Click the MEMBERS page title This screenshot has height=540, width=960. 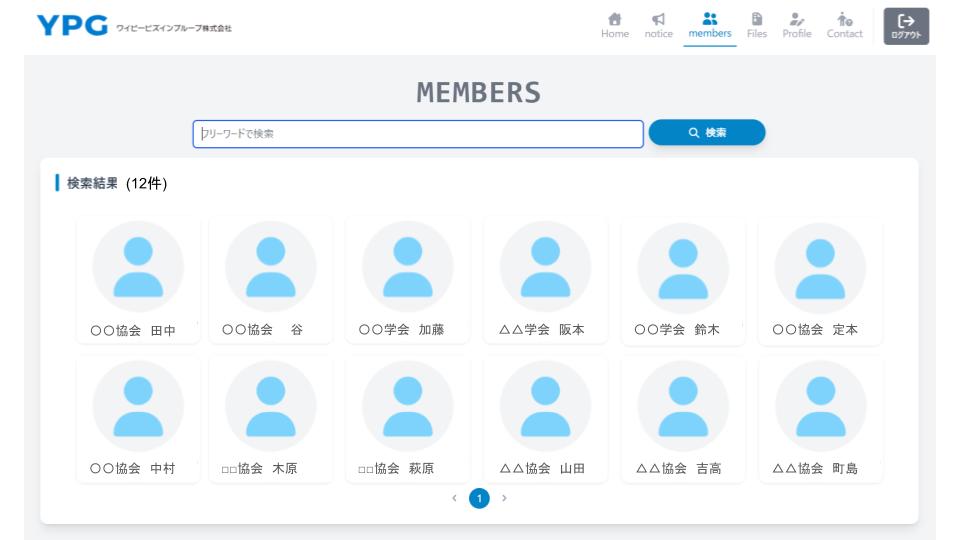(x=479, y=93)
